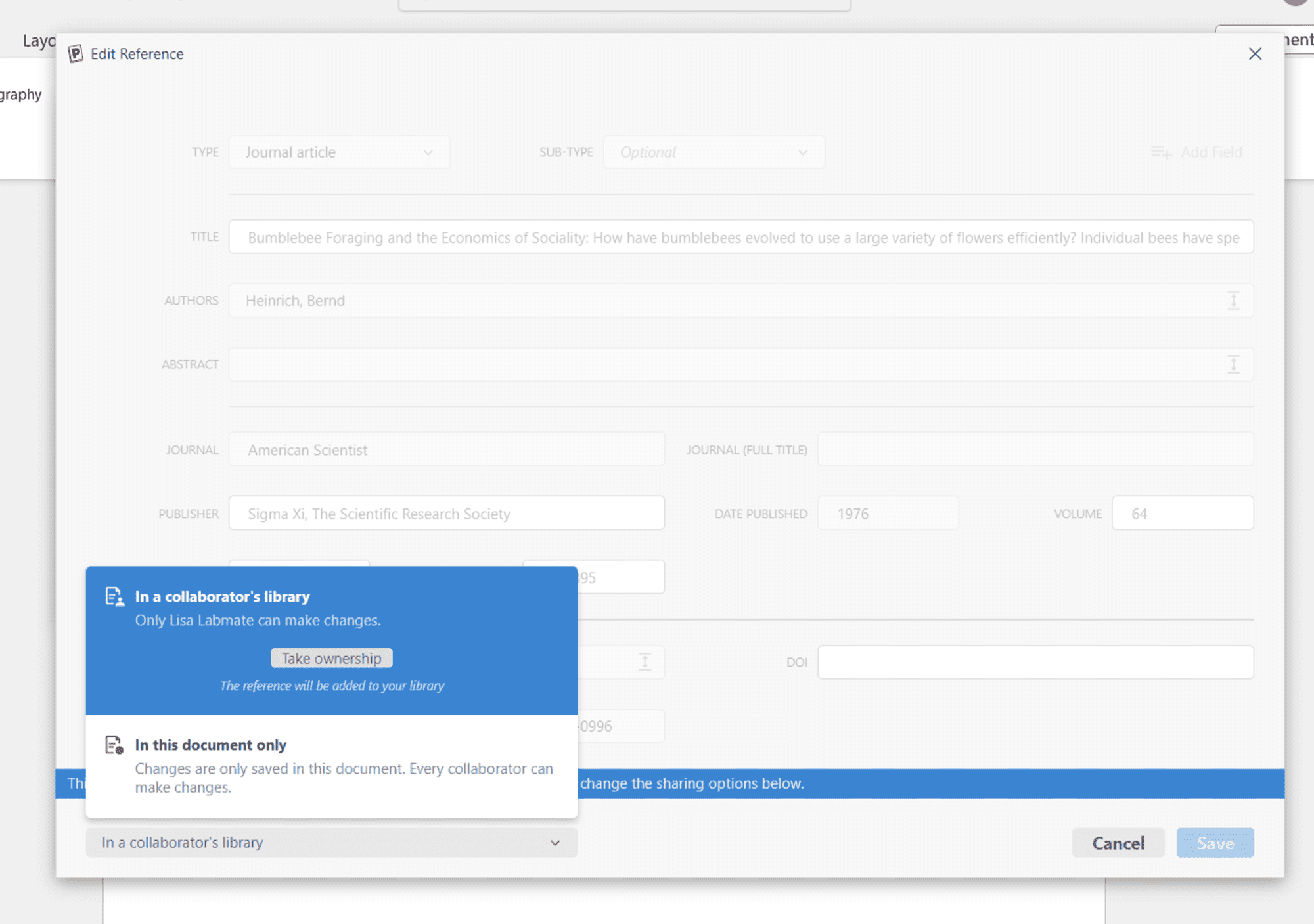The width and height of the screenshot is (1314, 924).
Task: Select 'In a collaborator's library' option
Action: [x=222, y=596]
